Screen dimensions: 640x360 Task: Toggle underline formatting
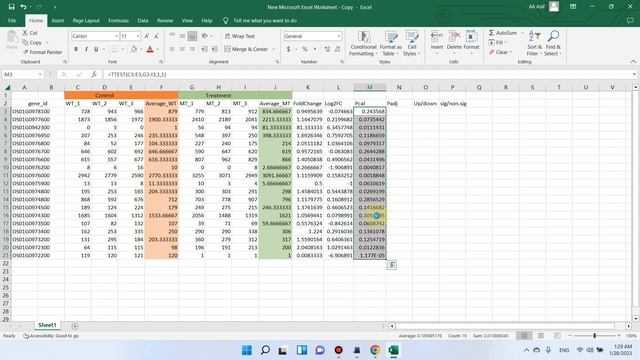click(x=96, y=49)
